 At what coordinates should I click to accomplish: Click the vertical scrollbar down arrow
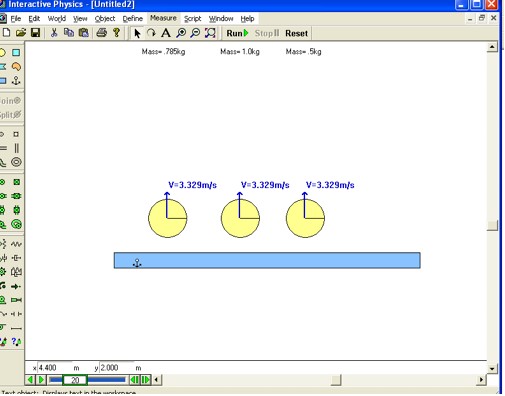tap(492, 368)
